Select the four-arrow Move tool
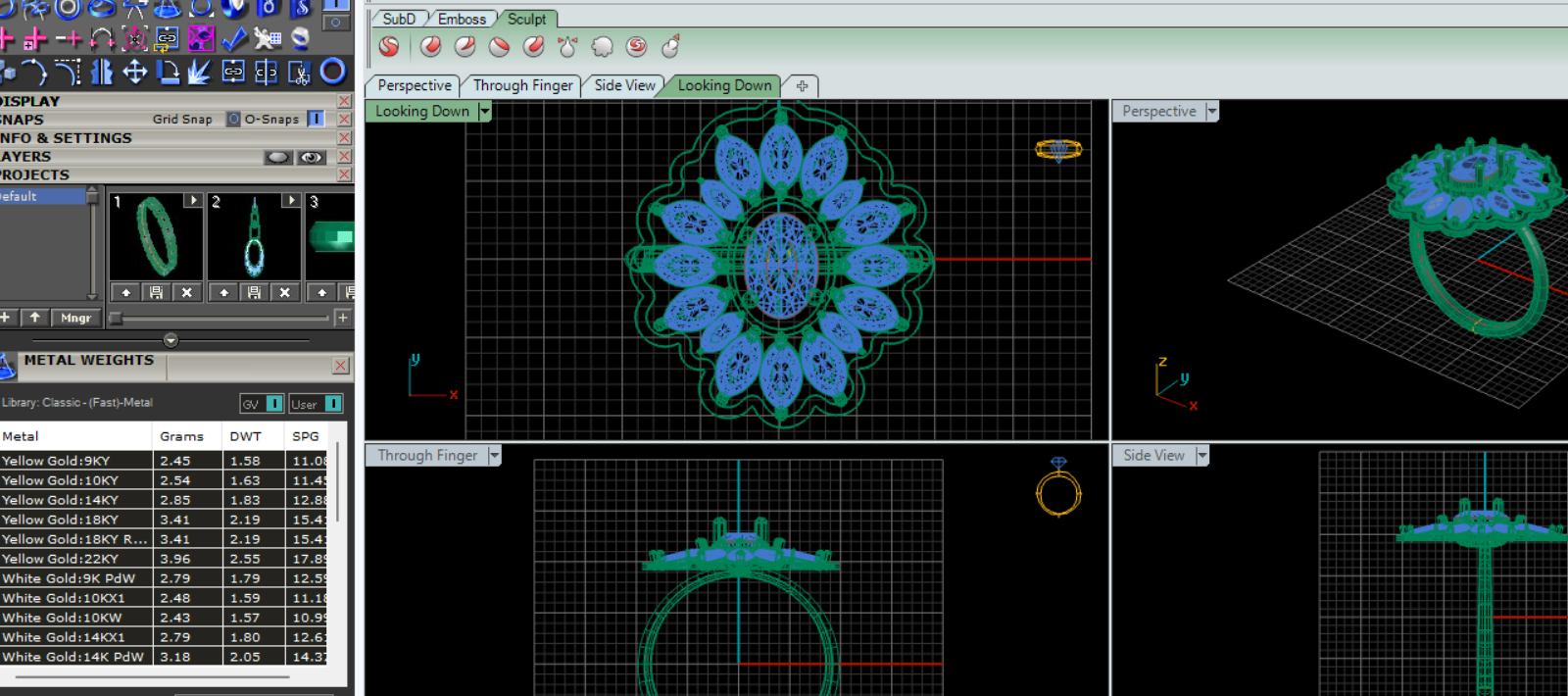The width and height of the screenshot is (1568, 696). pyautogui.click(x=134, y=72)
